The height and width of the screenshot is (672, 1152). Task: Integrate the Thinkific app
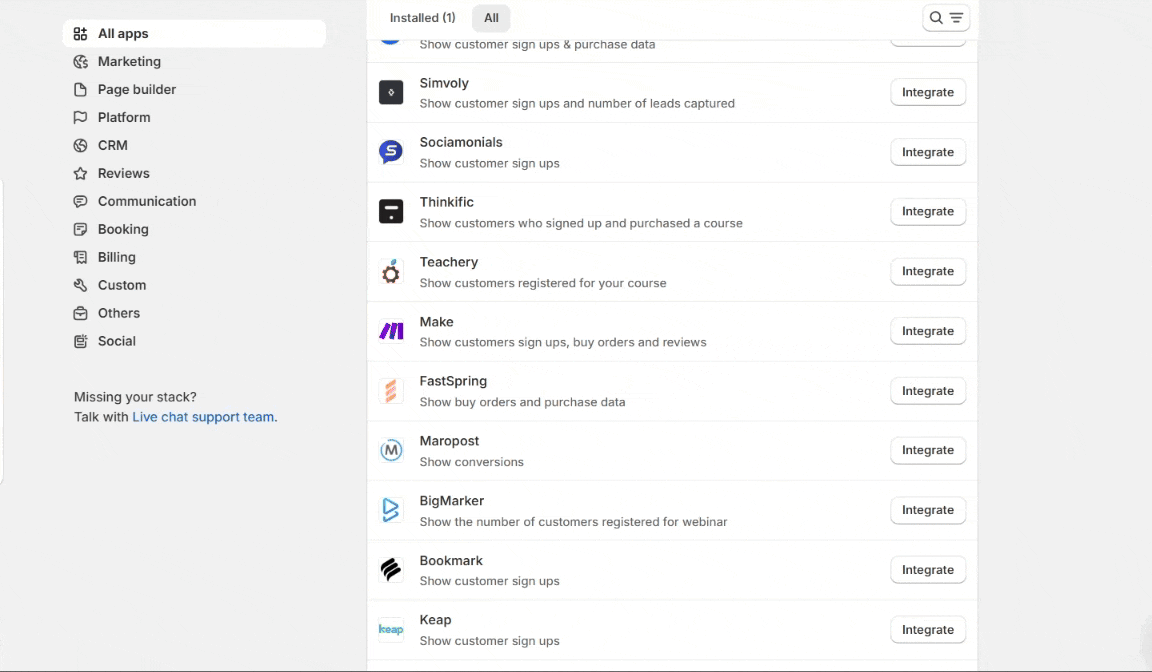[928, 212]
